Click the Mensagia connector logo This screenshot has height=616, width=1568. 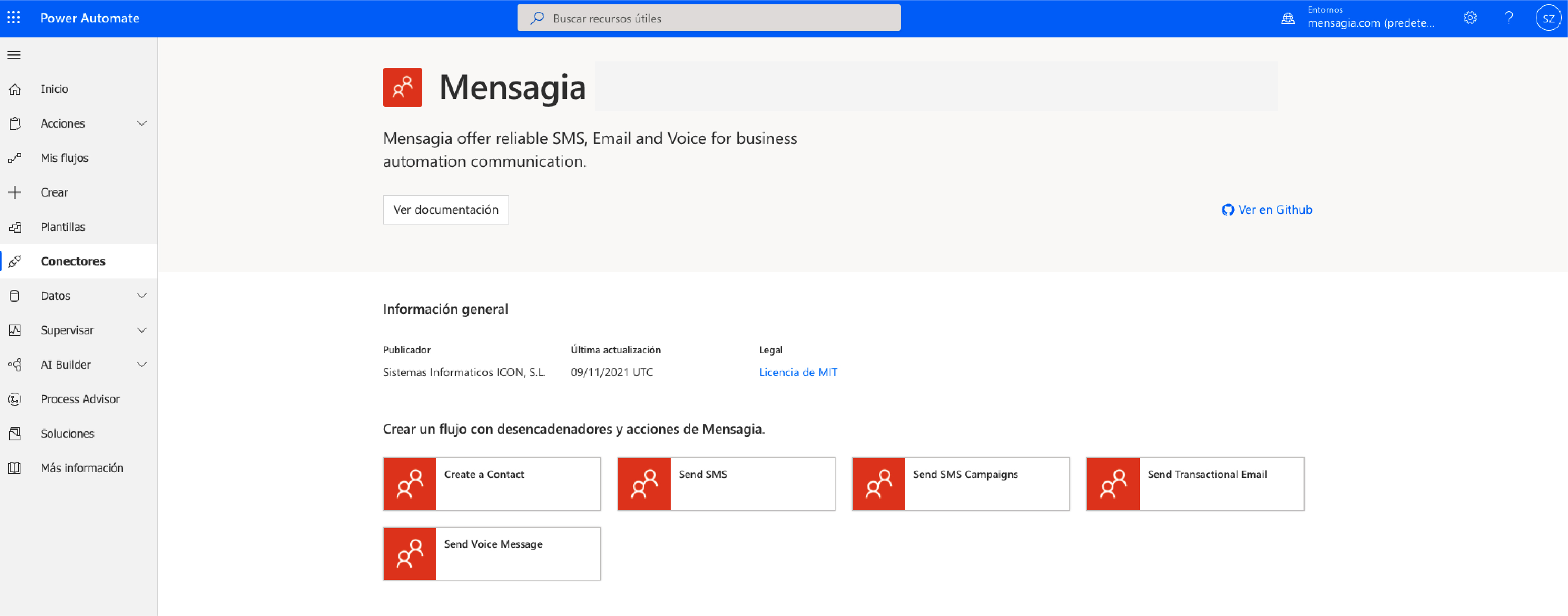(x=402, y=87)
